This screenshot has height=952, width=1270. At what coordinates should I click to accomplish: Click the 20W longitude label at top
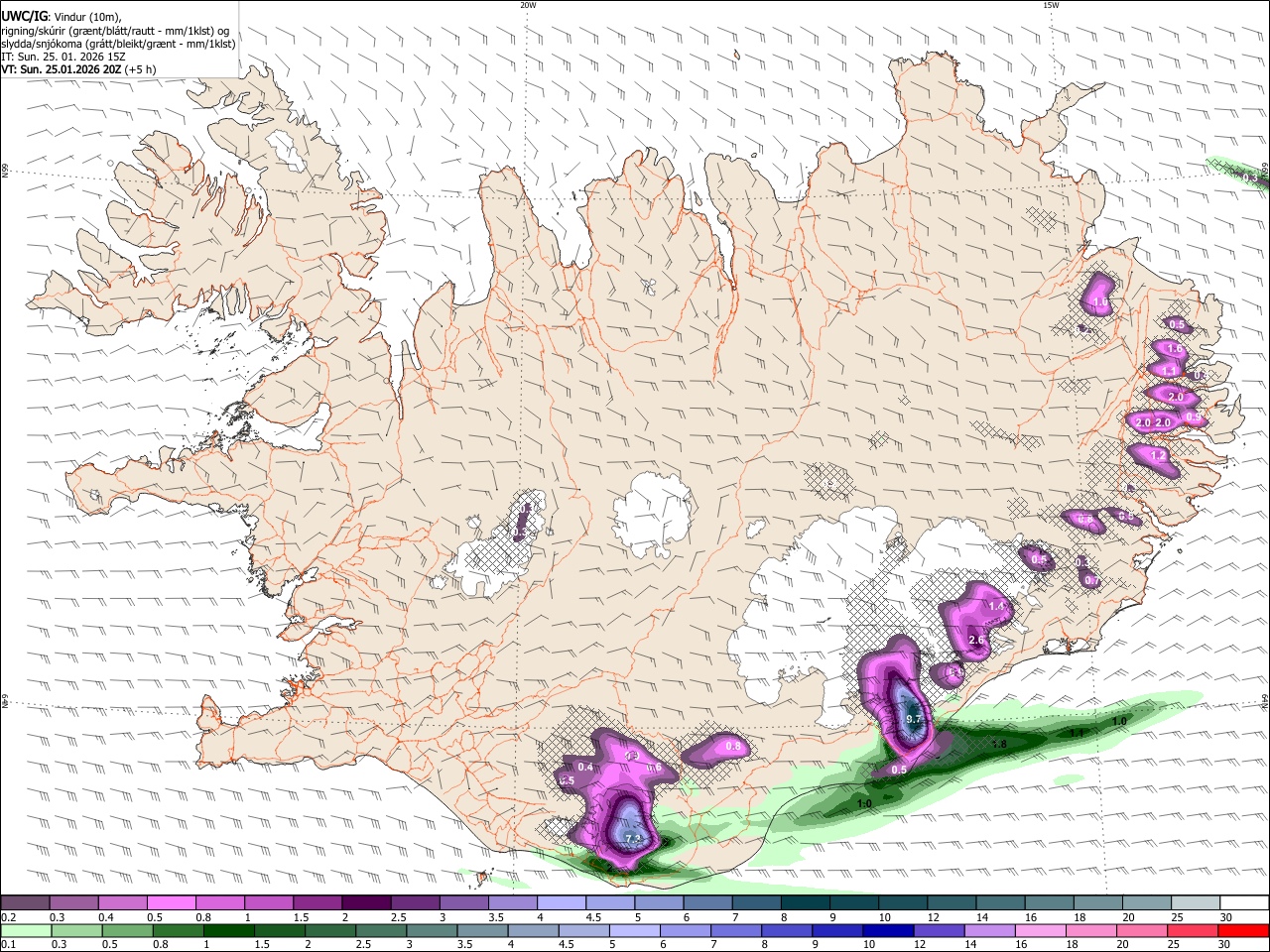(x=528, y=5)
